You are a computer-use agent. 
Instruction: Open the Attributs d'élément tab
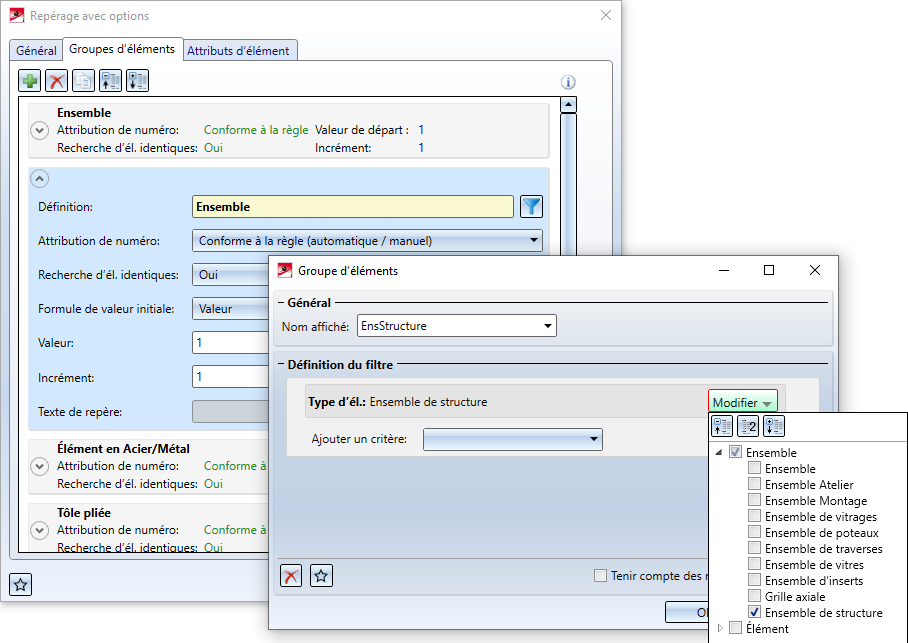tap(239, 50)
